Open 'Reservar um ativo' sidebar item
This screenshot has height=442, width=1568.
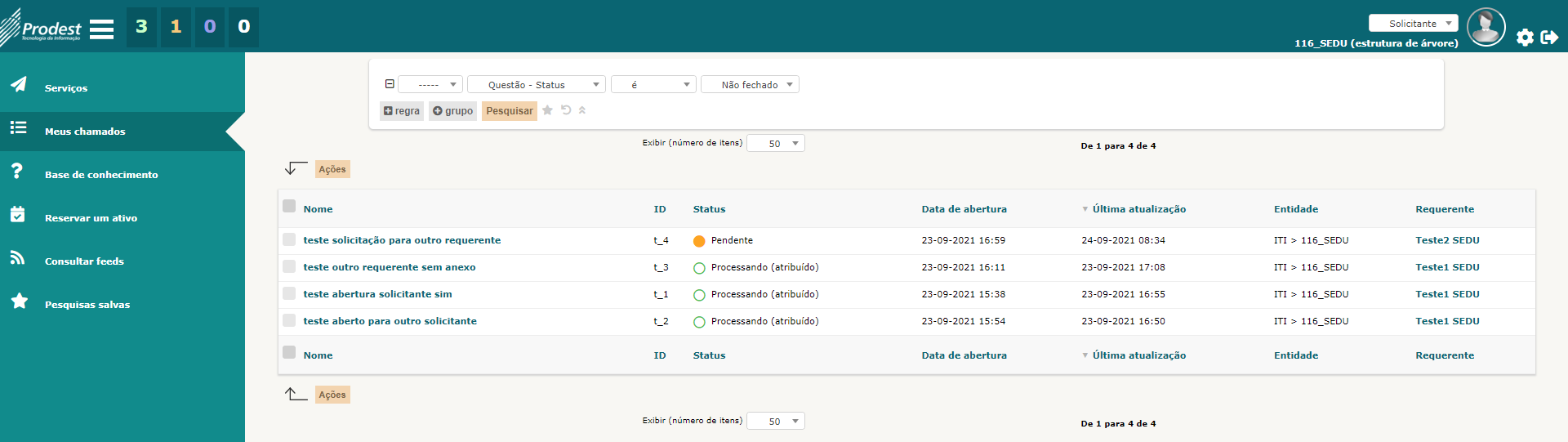(91, 218)
